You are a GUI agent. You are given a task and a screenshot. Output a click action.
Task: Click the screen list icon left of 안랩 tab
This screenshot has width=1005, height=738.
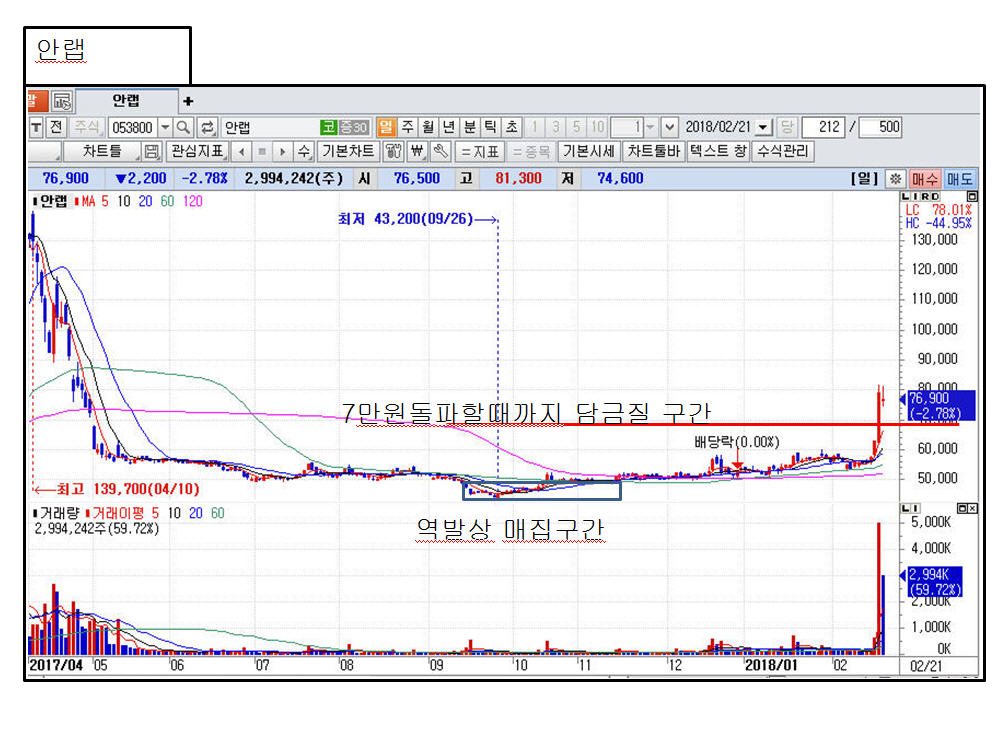(62, 101)
